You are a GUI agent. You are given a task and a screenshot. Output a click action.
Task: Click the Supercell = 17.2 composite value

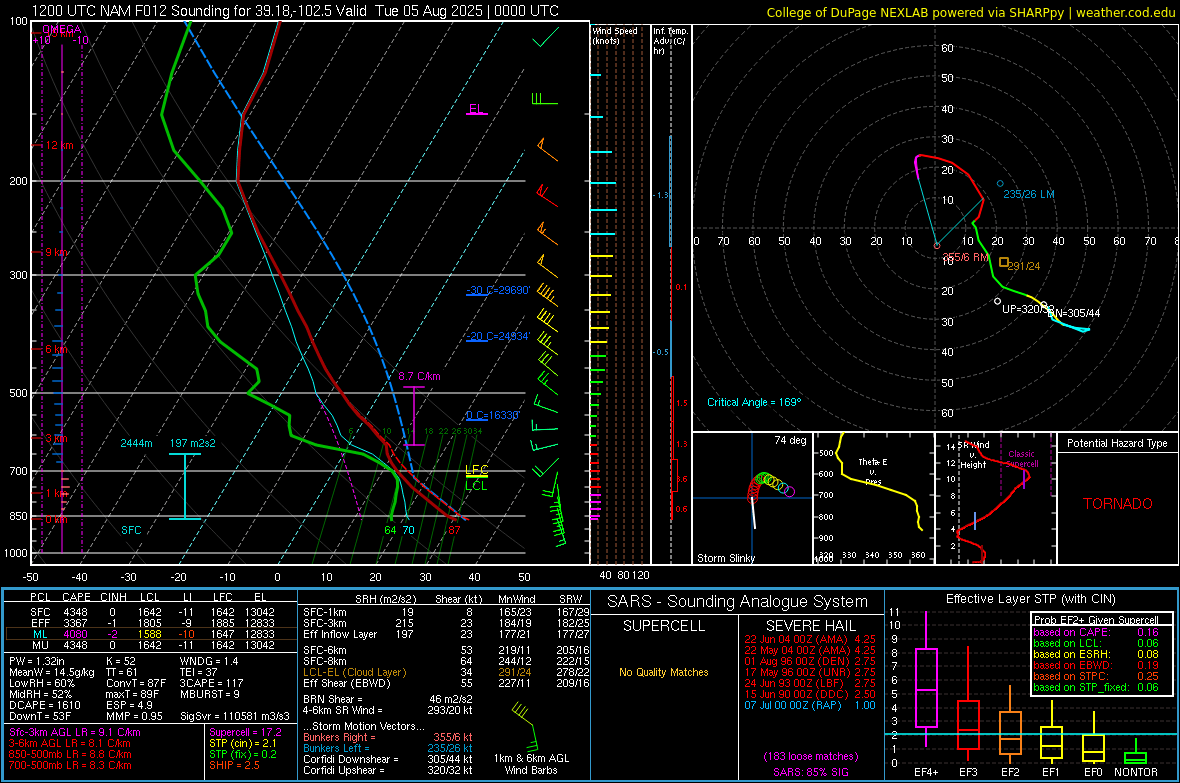click(x=245, y=732)
